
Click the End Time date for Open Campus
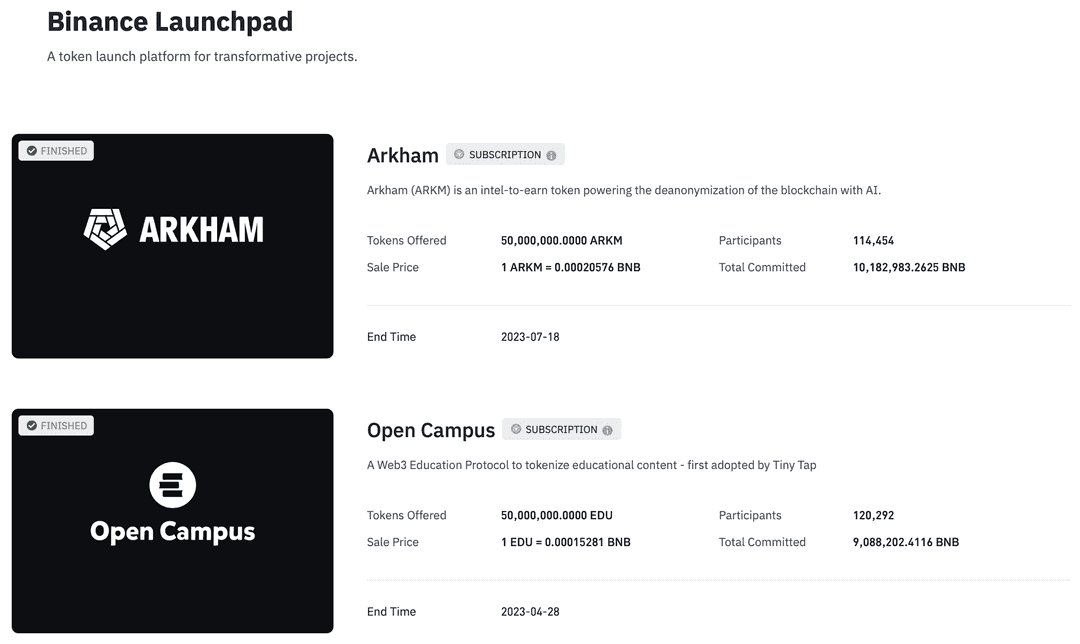tap(529, 611)
